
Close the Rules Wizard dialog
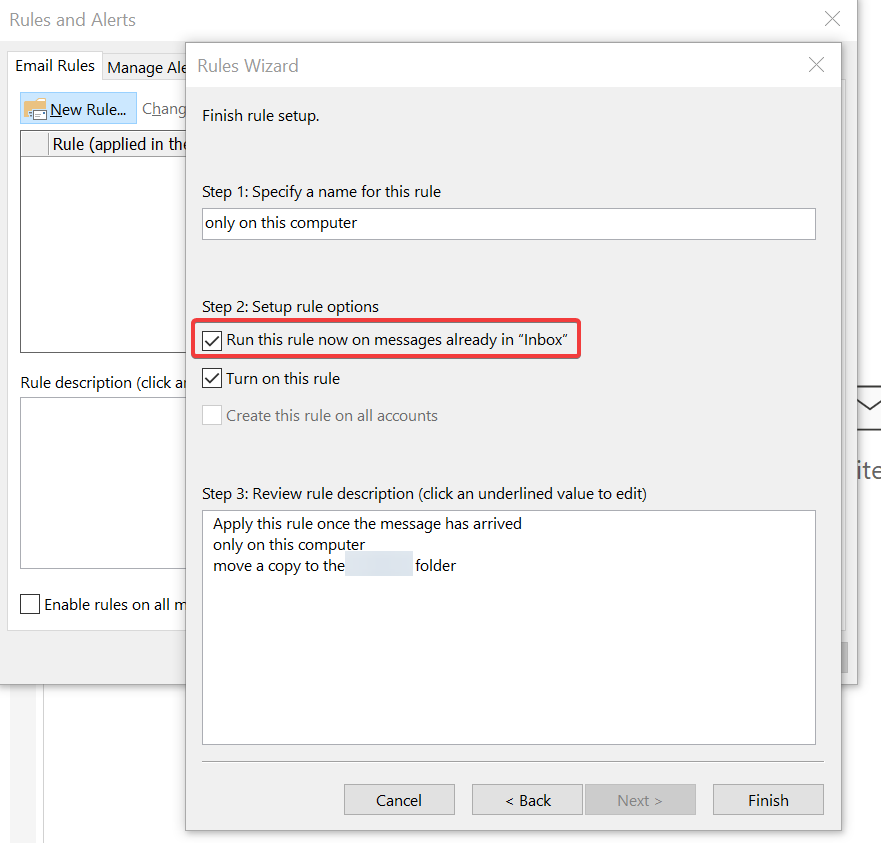pyautogui.click(x=816, y=66)
